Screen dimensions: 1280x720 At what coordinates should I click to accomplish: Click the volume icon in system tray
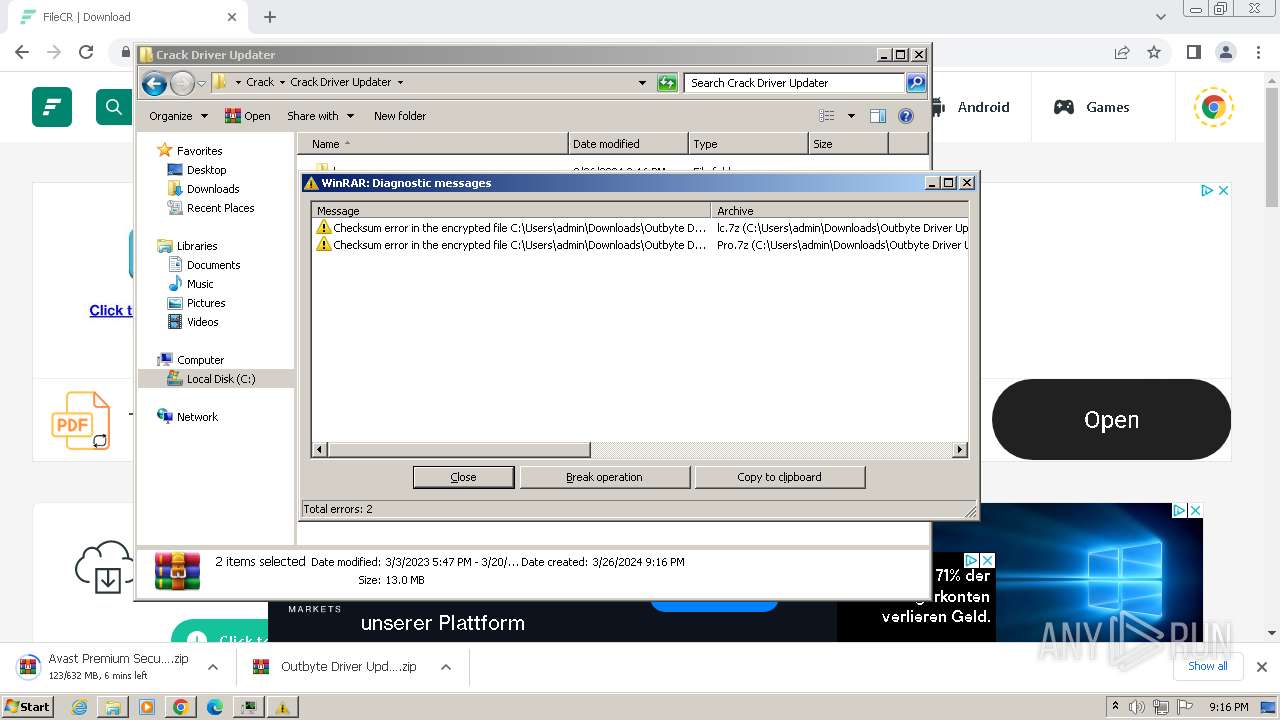pyautogui.click(x=1137, y=707)
